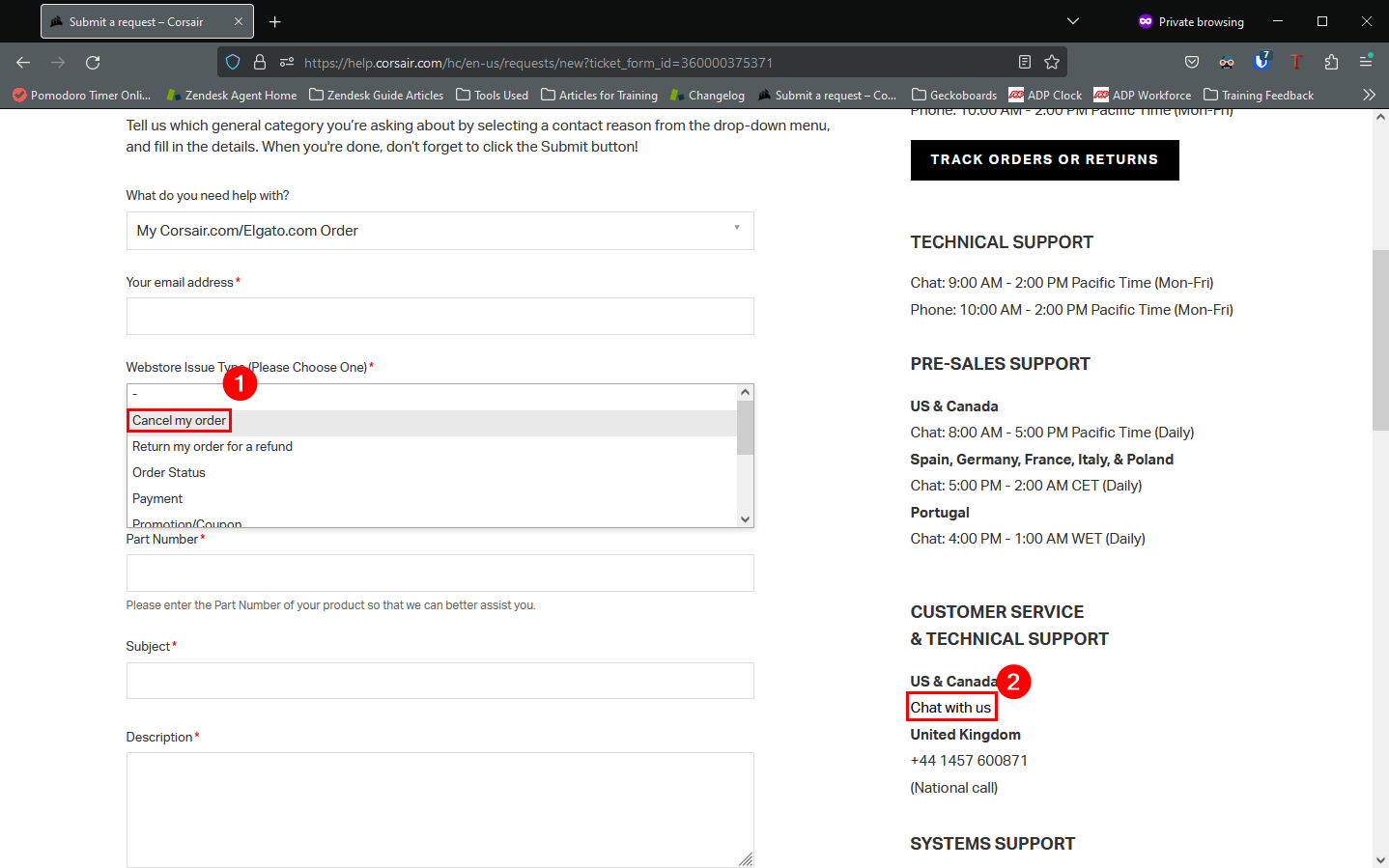This screenshot has height=868, width=1389.
Task: Bookmark this page with the star icon
Action: 1051,62
